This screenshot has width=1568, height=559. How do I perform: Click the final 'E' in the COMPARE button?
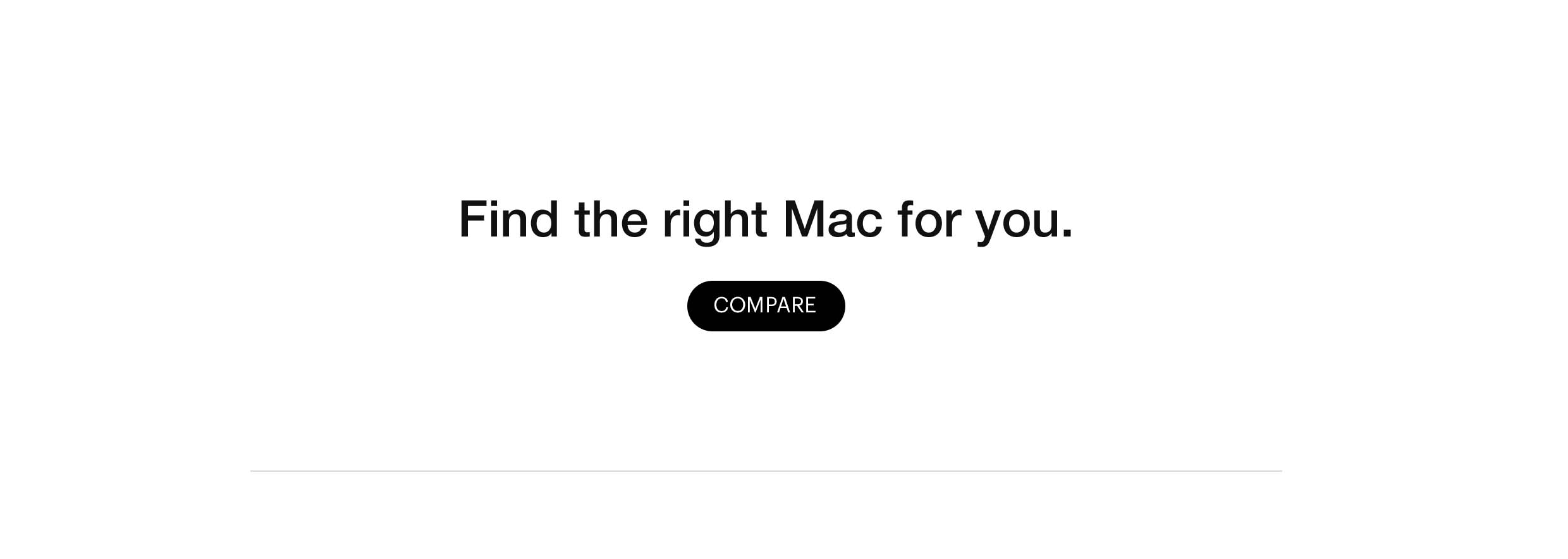click(x=809, y=305)
